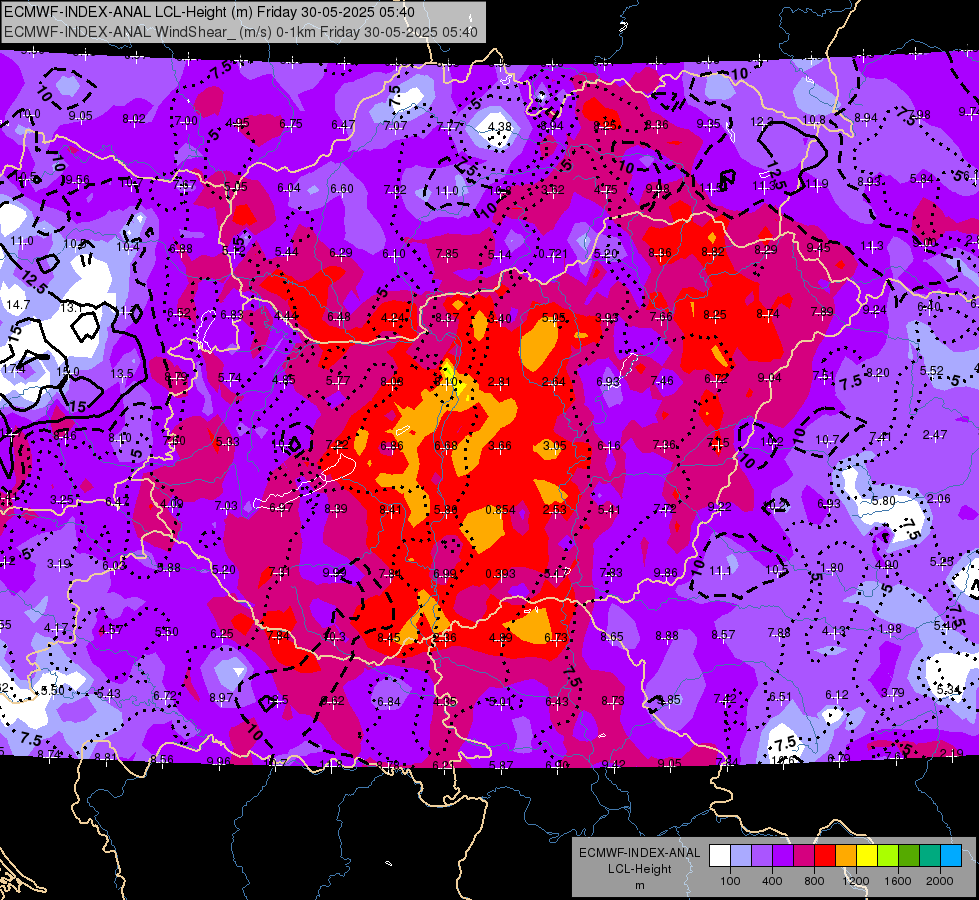Click the legend value label 2000

pos(940,881)
